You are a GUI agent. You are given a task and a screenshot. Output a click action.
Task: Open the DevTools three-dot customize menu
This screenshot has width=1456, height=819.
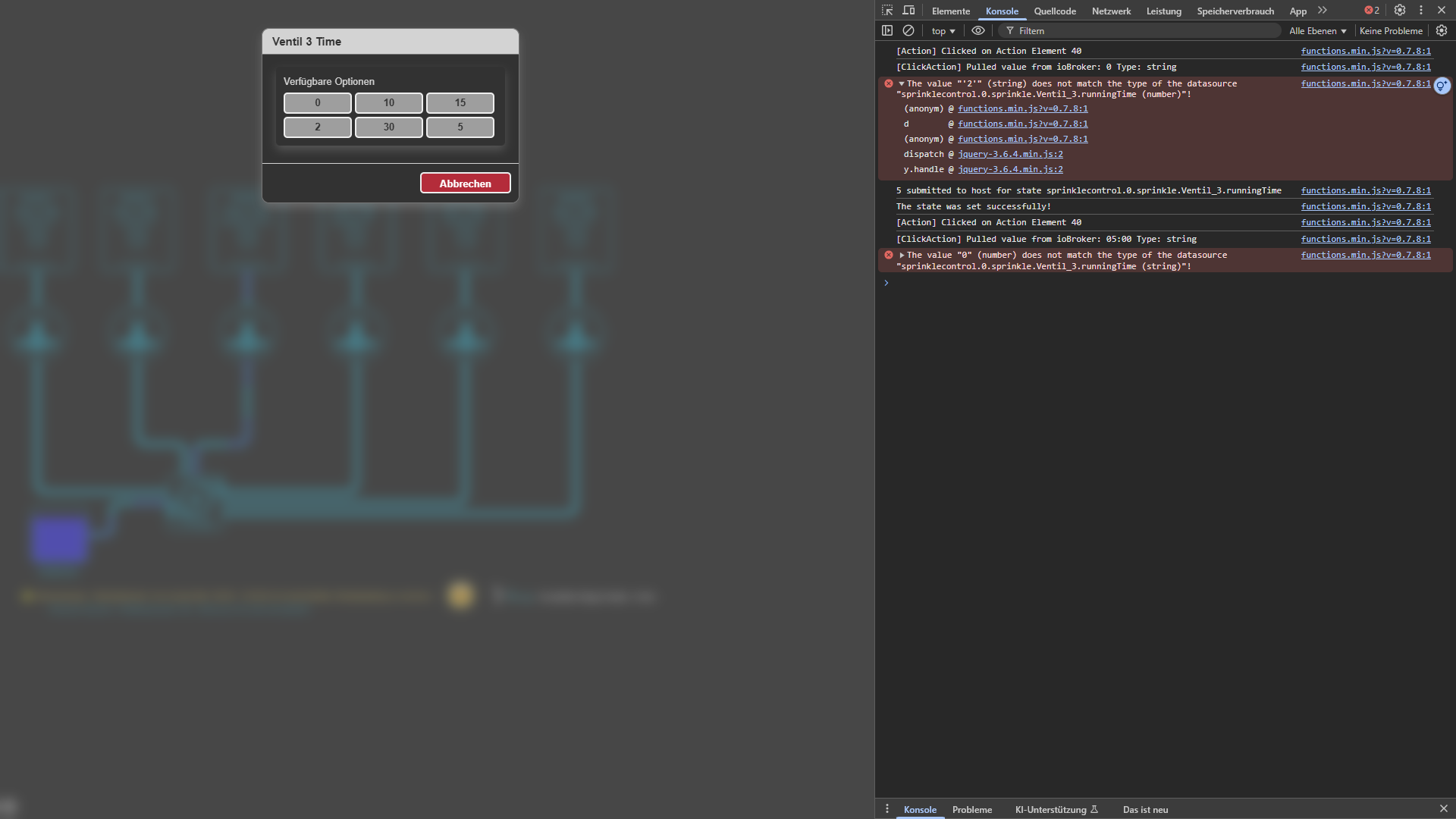click(1421, 11)
